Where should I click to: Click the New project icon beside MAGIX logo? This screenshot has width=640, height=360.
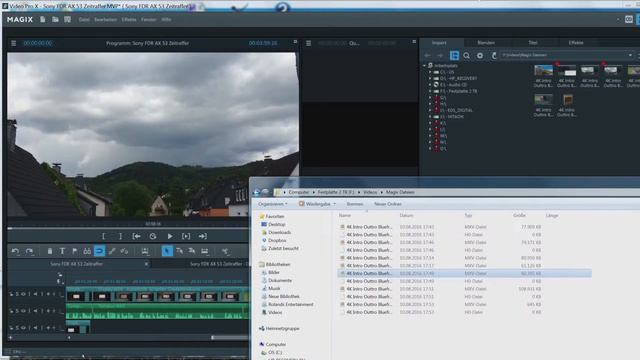[x=42, y=19]
